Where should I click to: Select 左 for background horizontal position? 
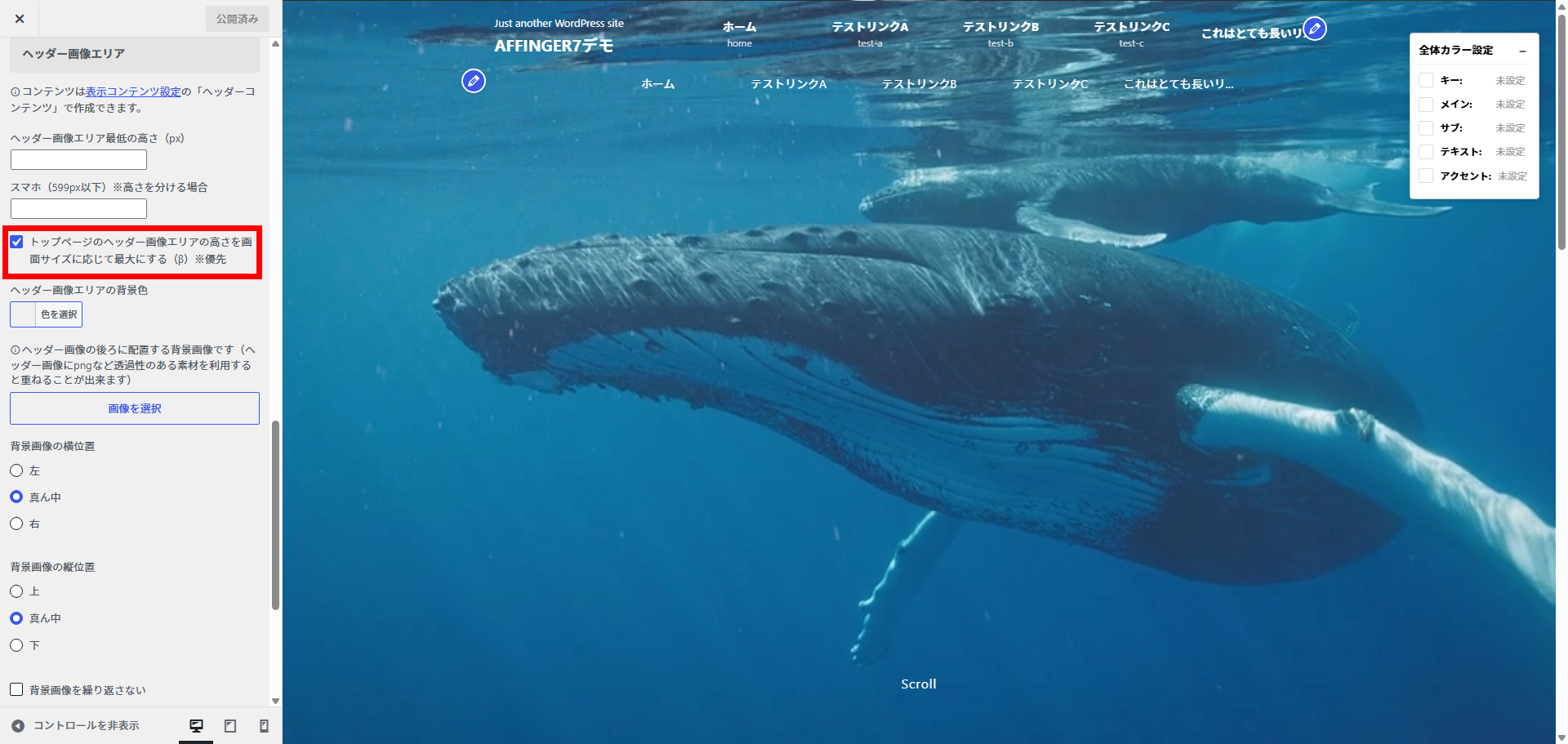16,470
